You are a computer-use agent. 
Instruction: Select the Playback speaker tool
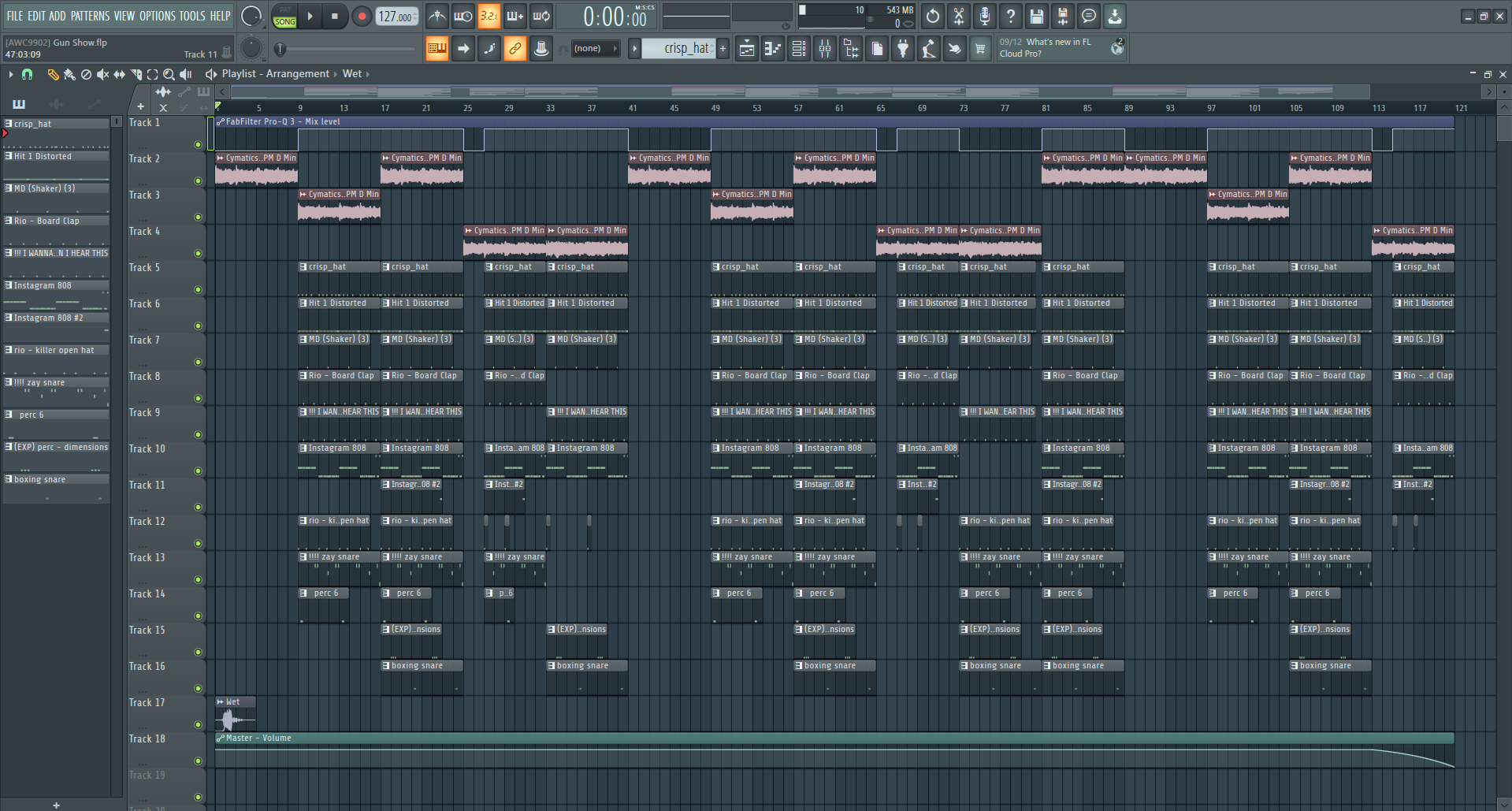[186, 74]
